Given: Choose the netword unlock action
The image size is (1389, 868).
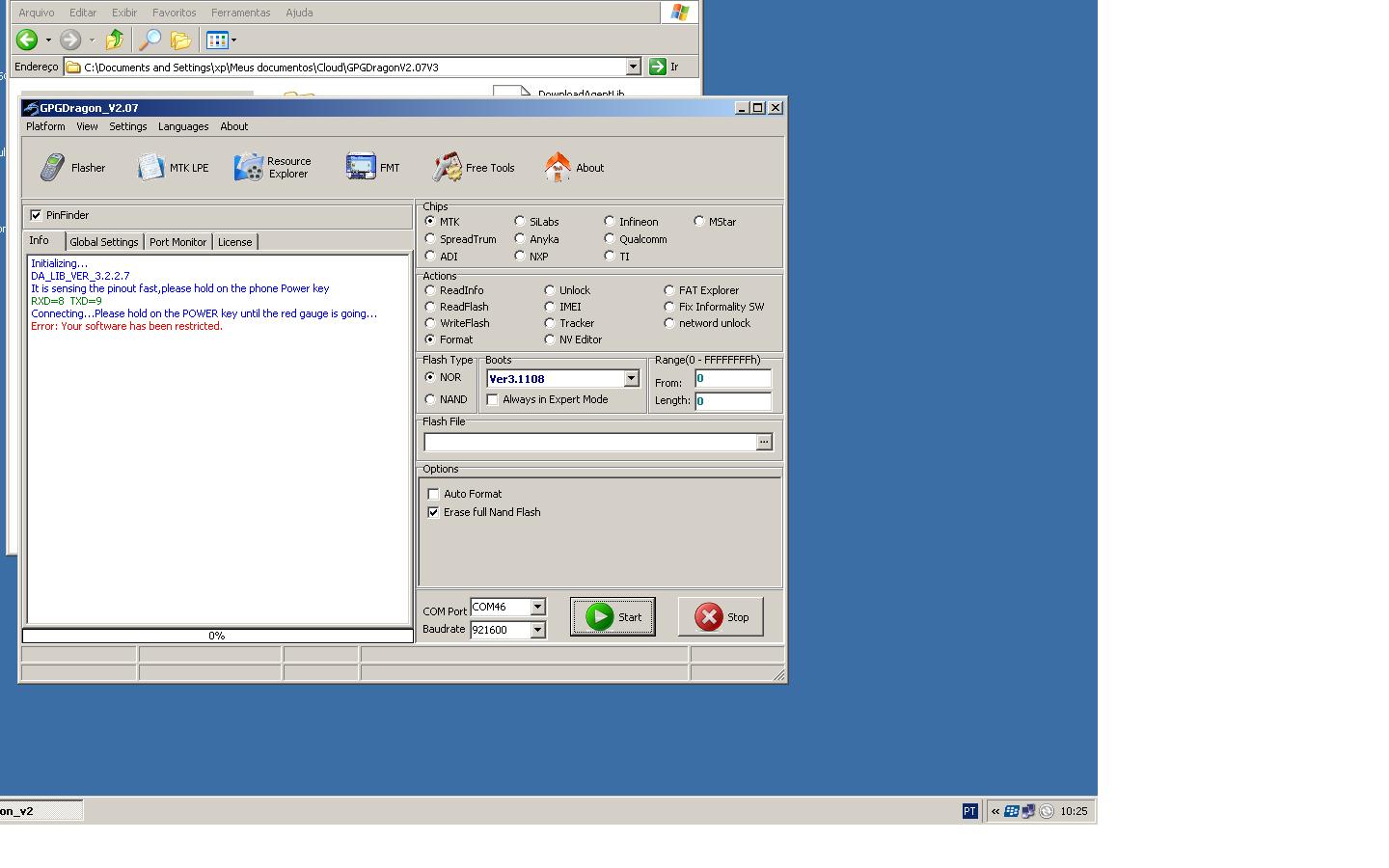Looking at the screenshot, I should pyautogui.click(x=669, y=323).
